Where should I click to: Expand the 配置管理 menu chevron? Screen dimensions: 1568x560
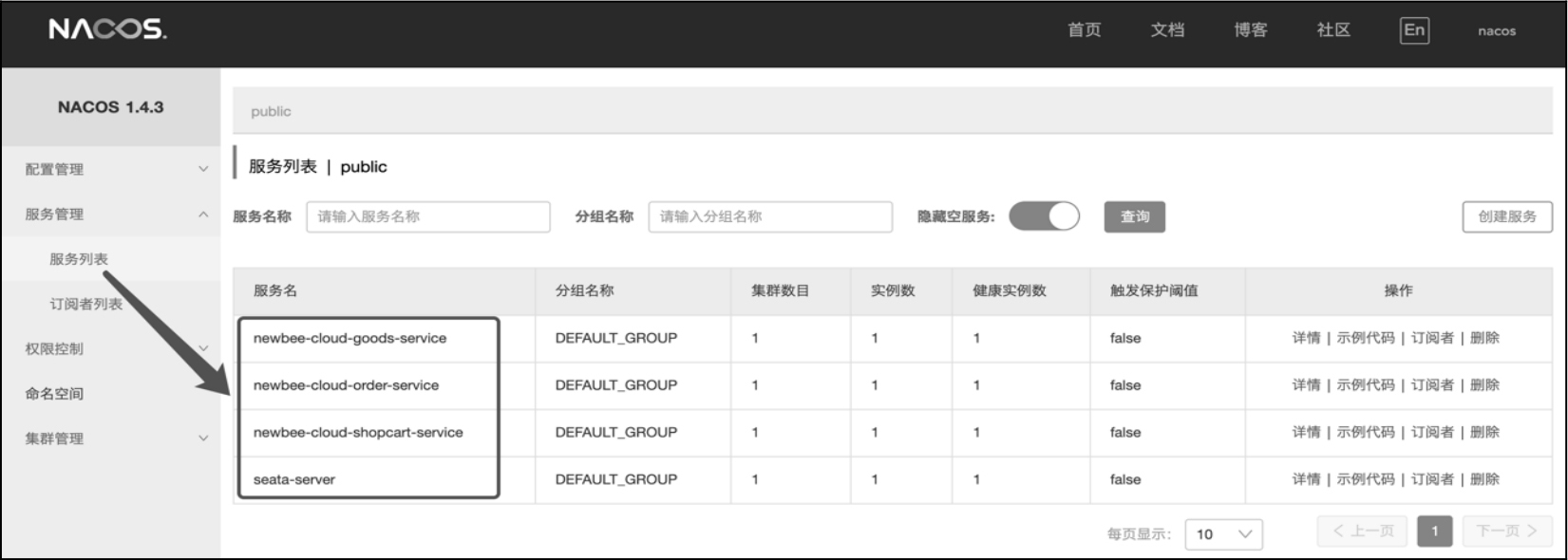203,169
